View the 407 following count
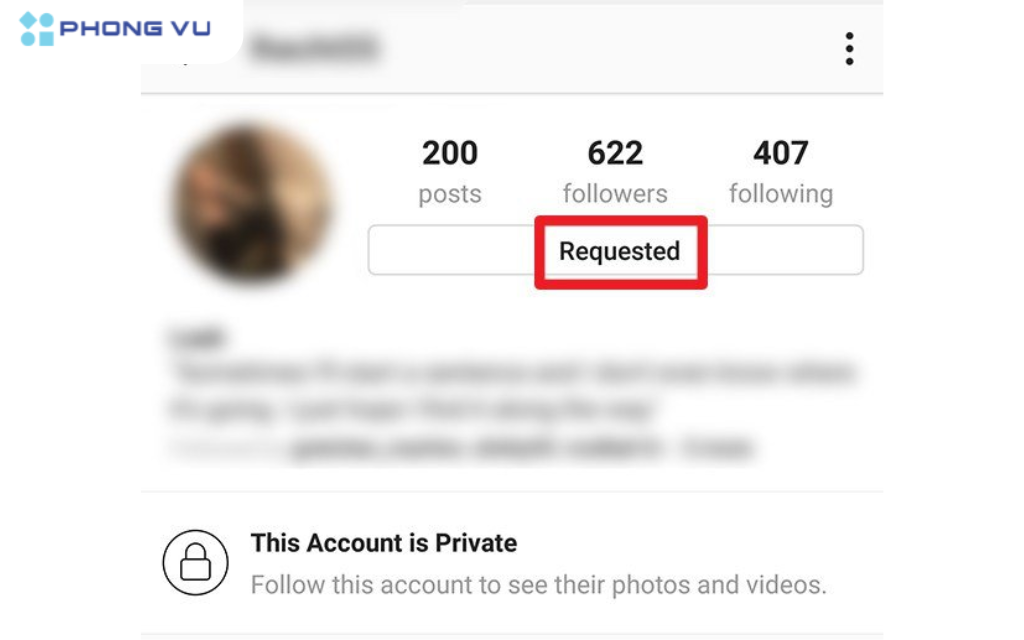 point(780,153)
